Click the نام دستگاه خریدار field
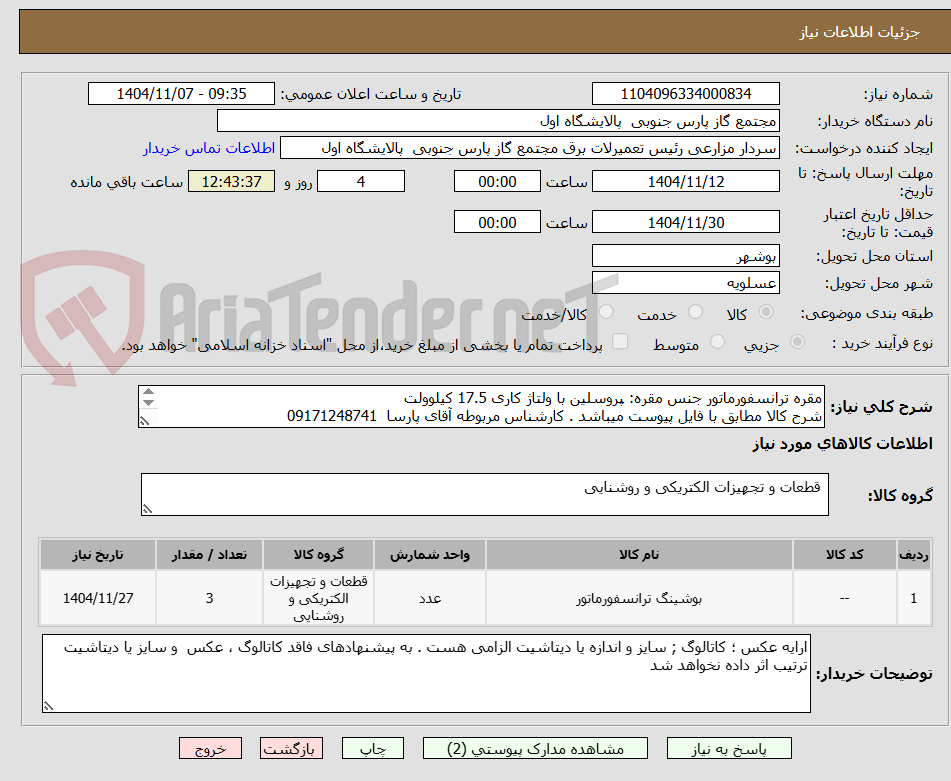The height and width of the screenshot is (781, 951). click(498, 121)
